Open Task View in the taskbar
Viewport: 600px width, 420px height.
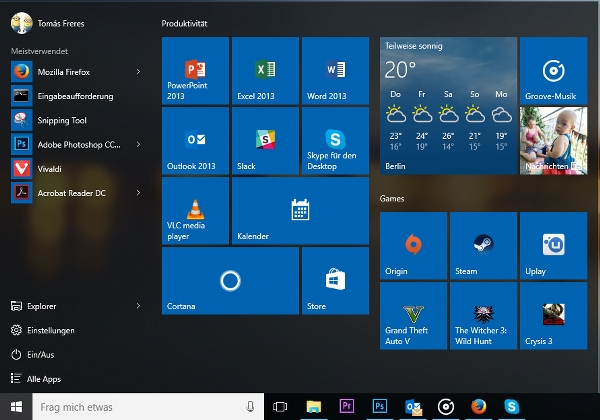[x=280, y=407]
